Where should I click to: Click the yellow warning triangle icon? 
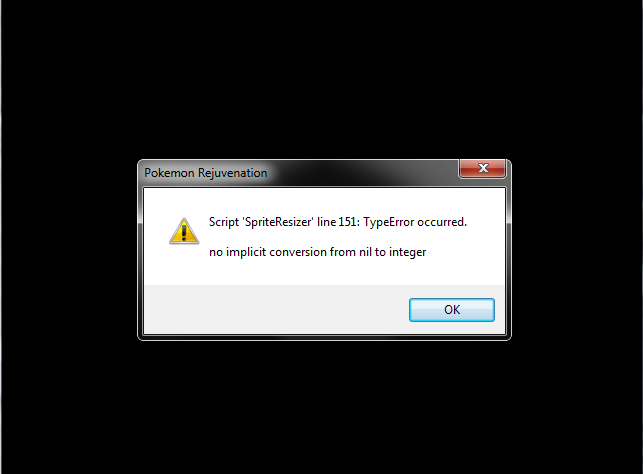click(184, 231)
